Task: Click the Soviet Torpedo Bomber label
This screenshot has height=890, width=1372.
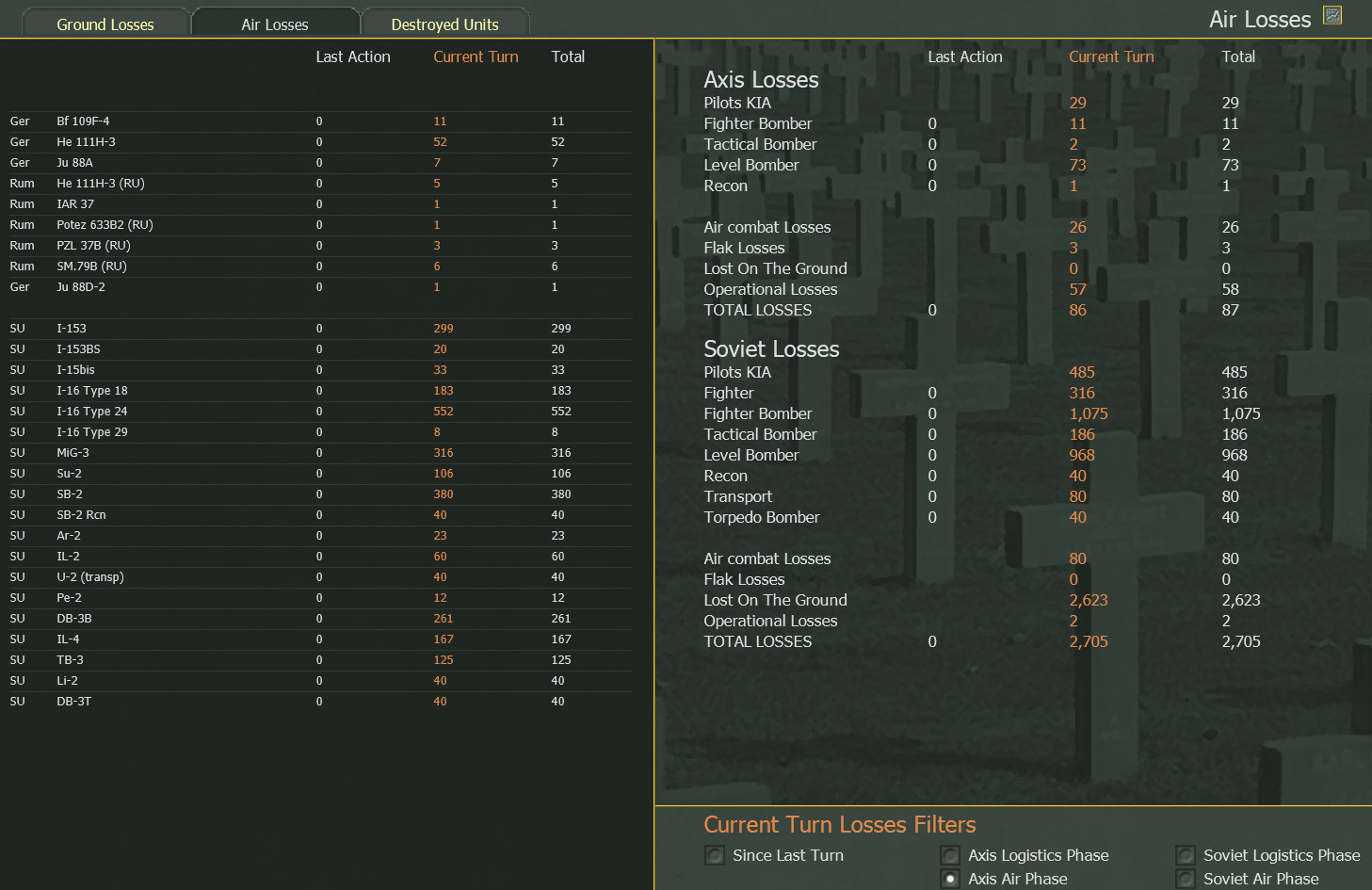Action: (x=761, y=517)
